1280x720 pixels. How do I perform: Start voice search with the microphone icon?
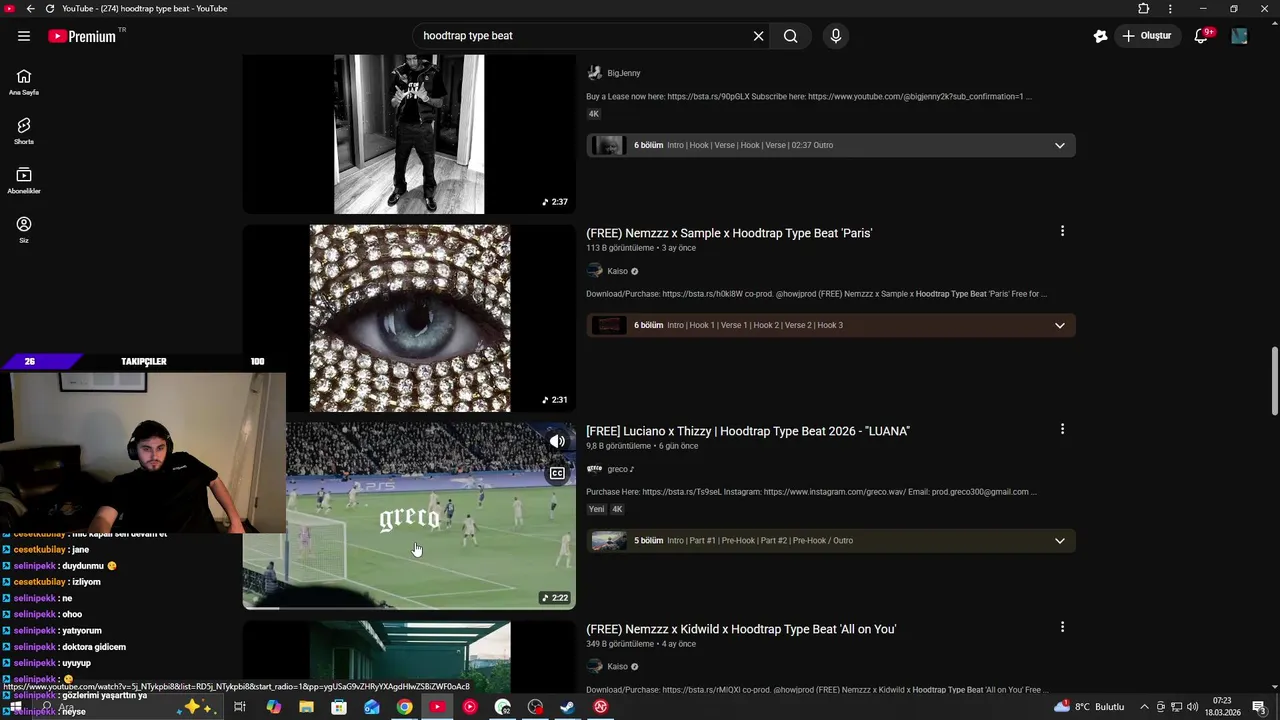836,36
